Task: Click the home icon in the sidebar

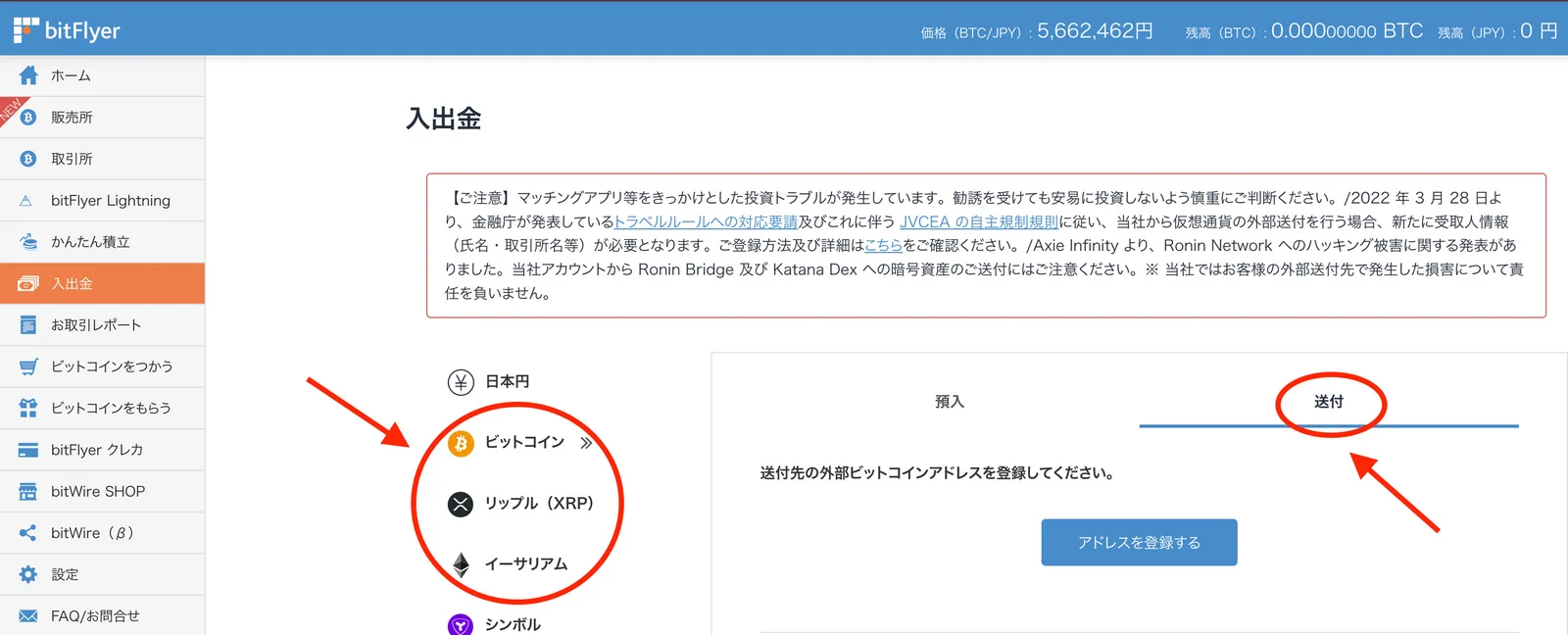Action: [28, 75]
